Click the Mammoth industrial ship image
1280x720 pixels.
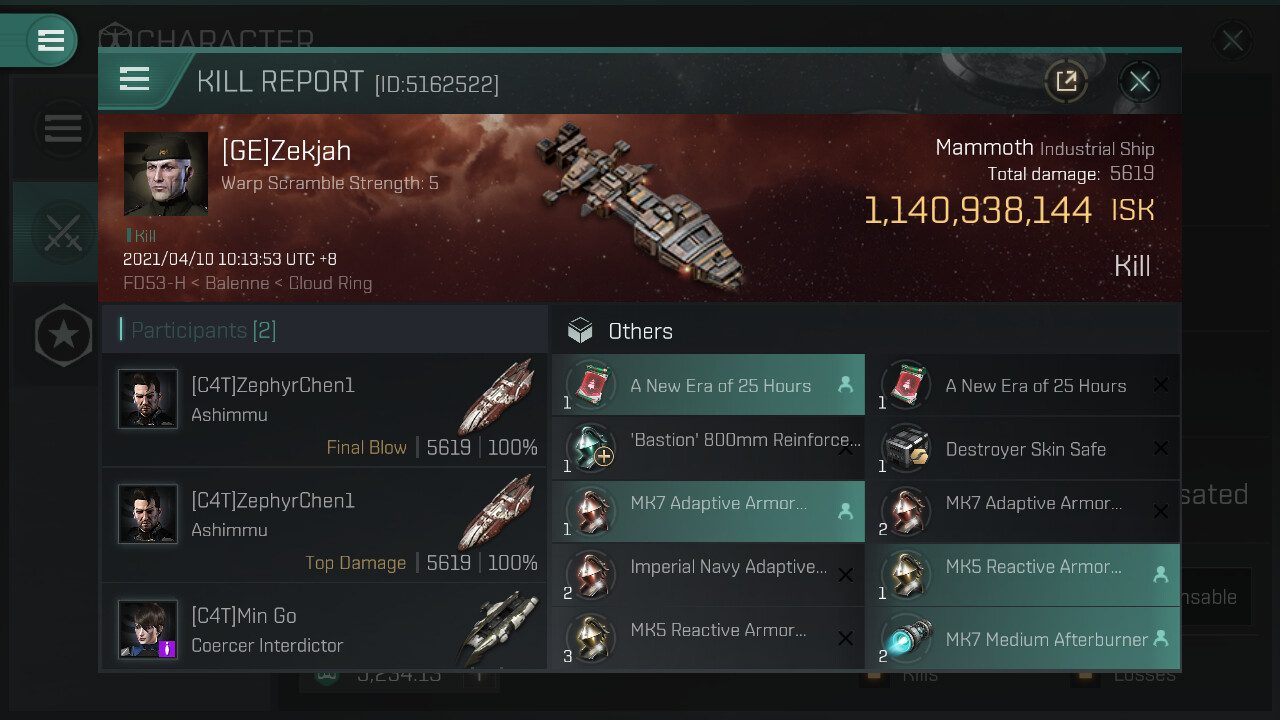640,205
